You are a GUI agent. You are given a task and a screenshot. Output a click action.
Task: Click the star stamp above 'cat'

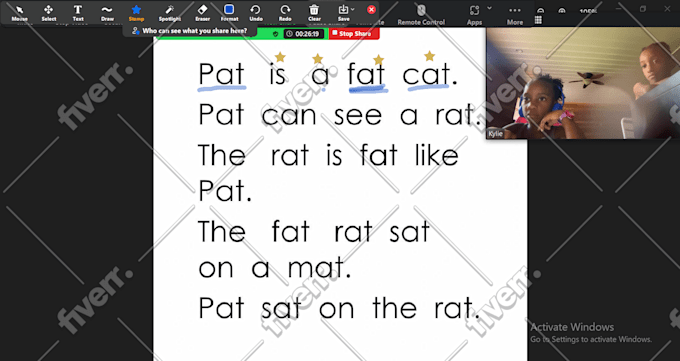(429, 56)
